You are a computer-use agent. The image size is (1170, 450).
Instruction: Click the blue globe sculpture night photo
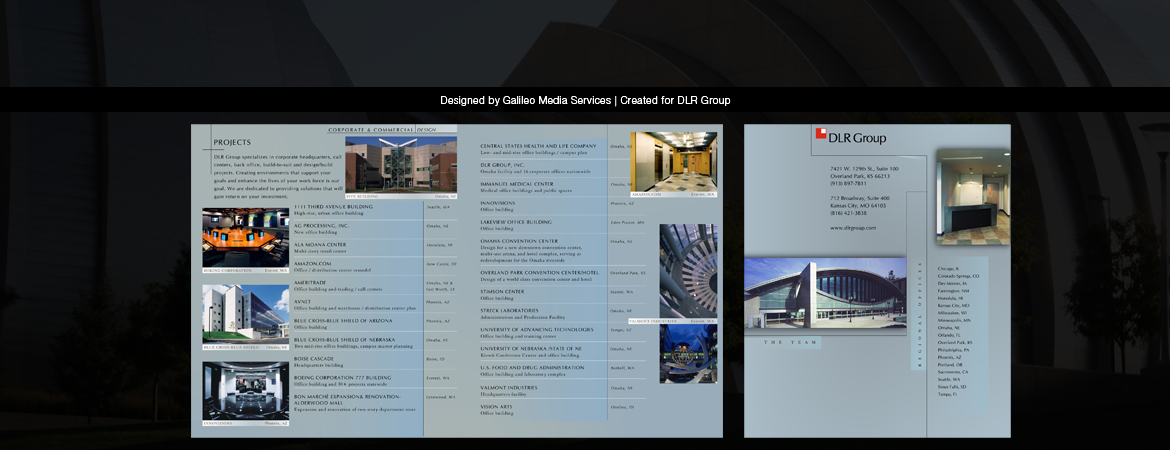click(688, 354)
